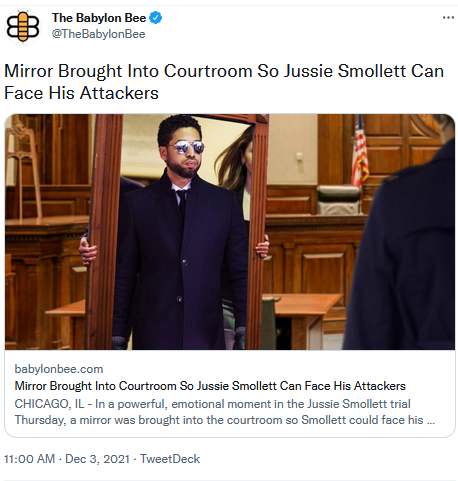Click The Babylon Bee display name

(99, 18)
